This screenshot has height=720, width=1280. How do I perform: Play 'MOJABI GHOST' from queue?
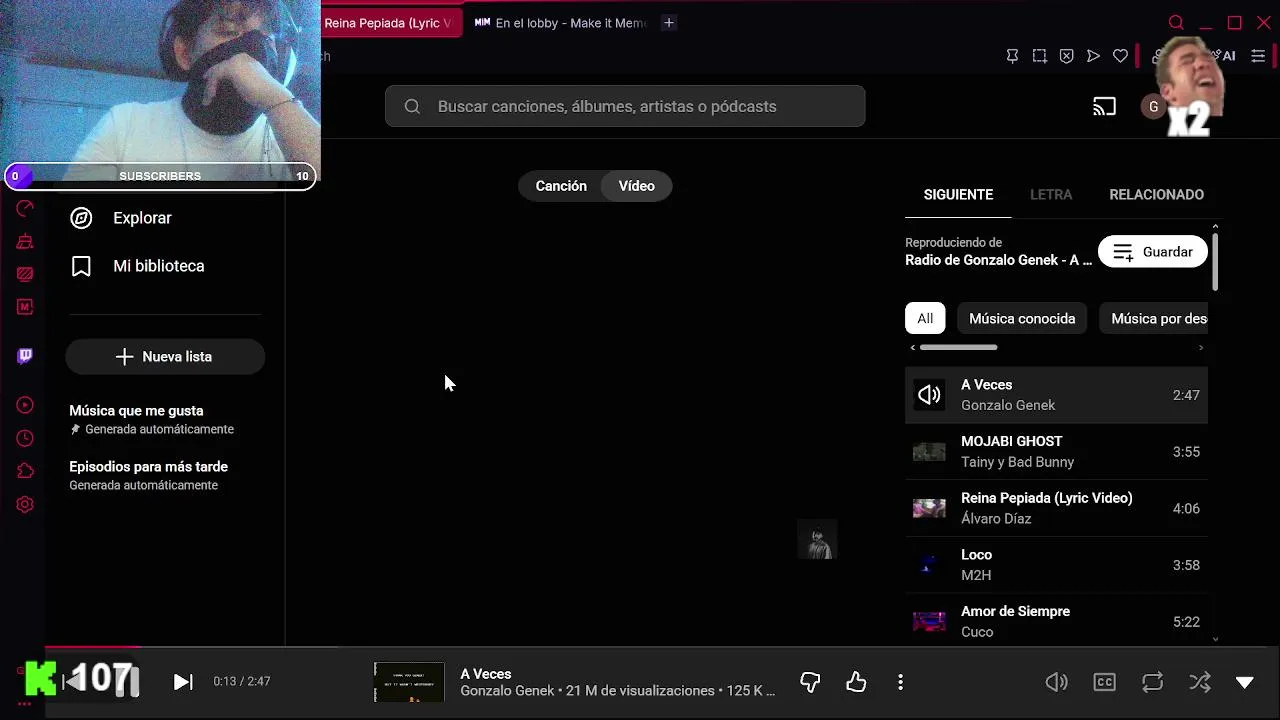point(1056,452)
